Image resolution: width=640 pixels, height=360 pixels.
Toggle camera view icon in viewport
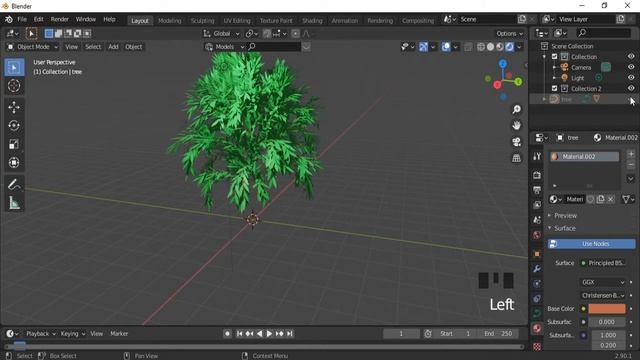(x=516, y=142)
